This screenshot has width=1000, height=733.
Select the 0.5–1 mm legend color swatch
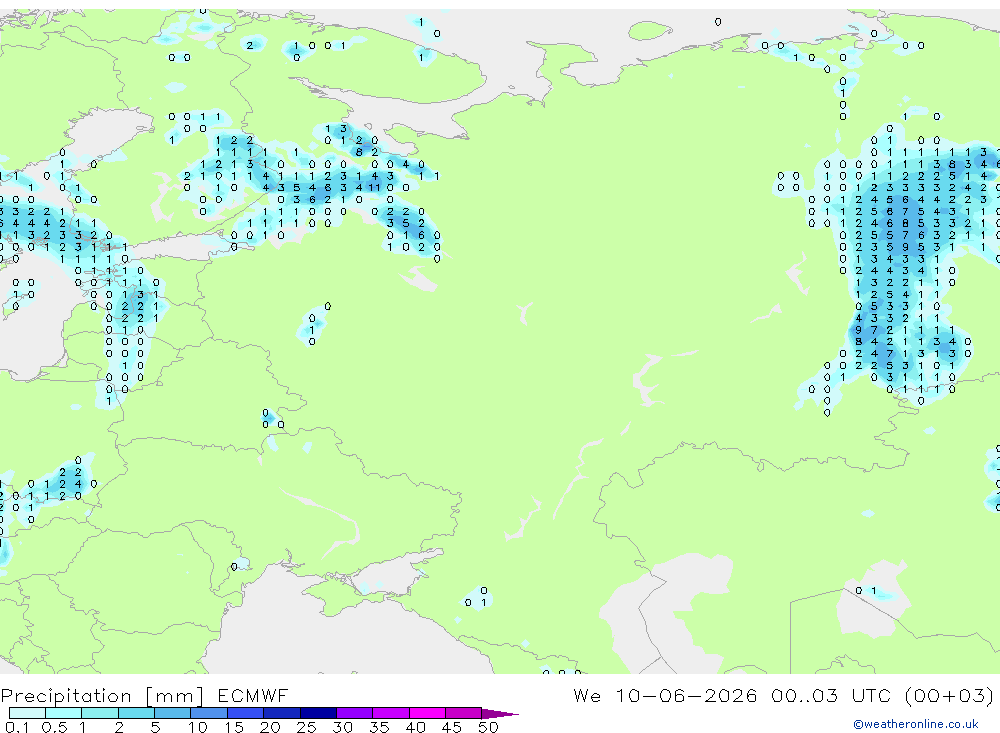(x=64, y=713)
